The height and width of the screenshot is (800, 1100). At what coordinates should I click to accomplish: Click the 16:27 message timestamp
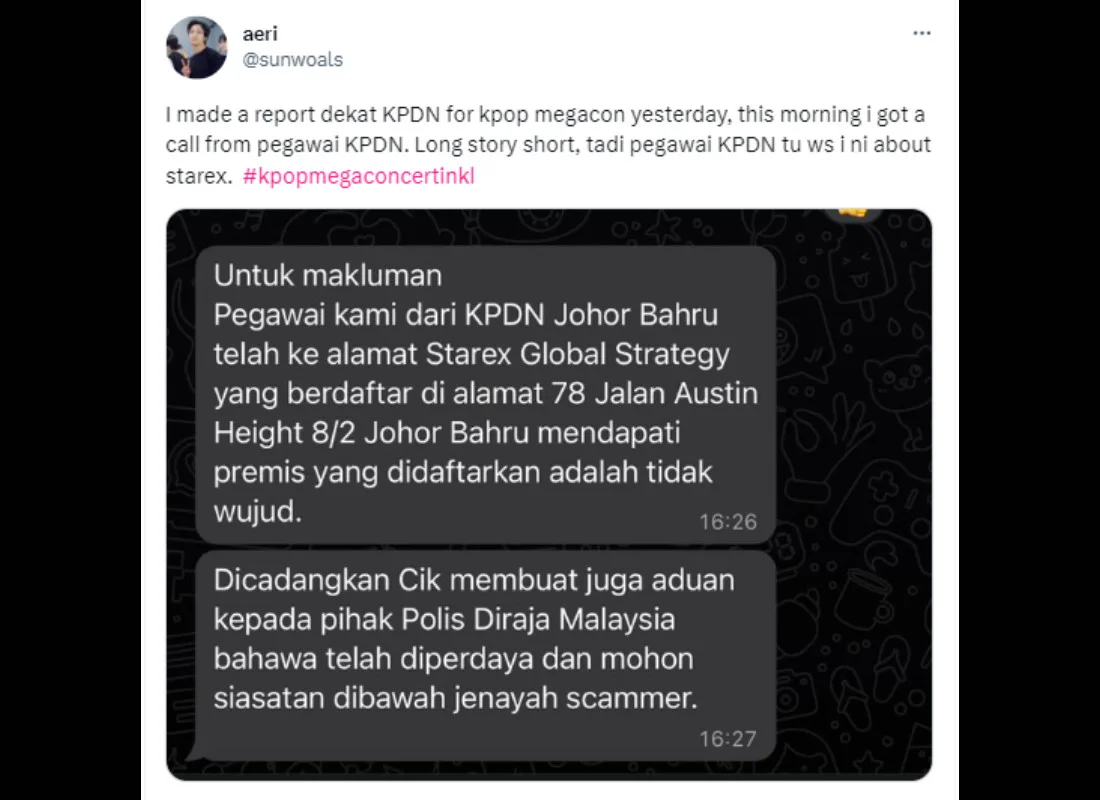pos(727,739)
